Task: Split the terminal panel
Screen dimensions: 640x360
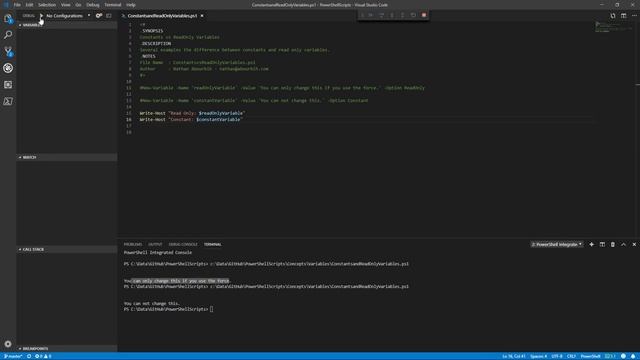Action: click(x=602, y=244)
